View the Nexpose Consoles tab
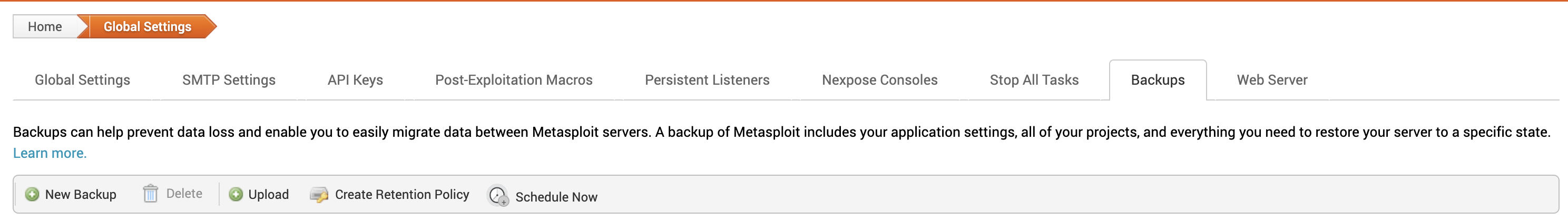The image size is (1568, 221). pos(879,80)
